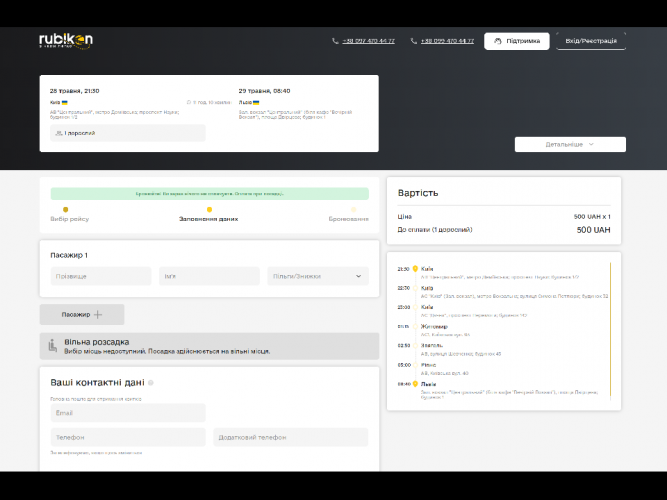
Task: Click the 28 травня, 21:30 departure time
Action: pos(74,91)
